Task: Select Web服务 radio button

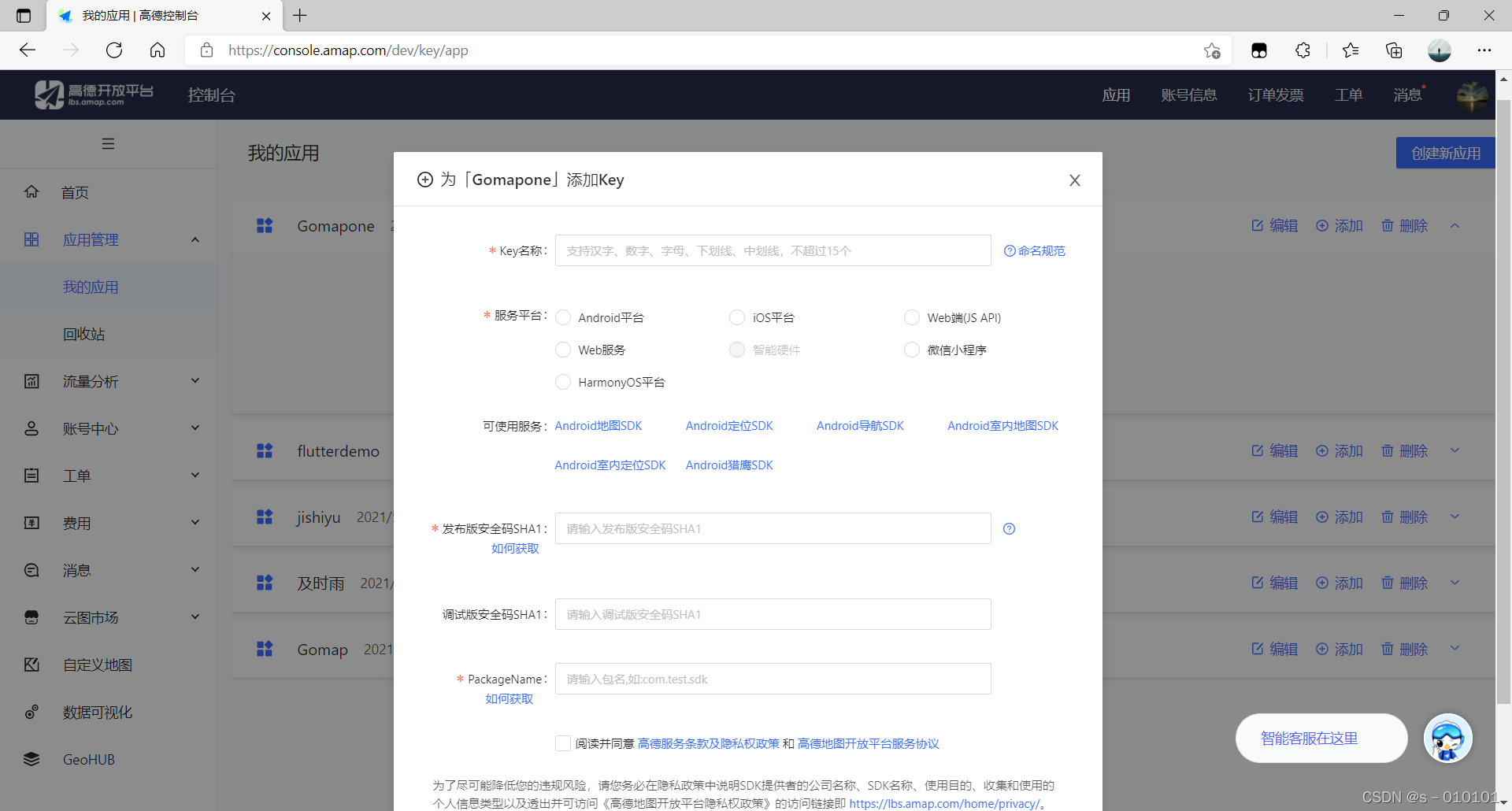Action: pos(563,350)
